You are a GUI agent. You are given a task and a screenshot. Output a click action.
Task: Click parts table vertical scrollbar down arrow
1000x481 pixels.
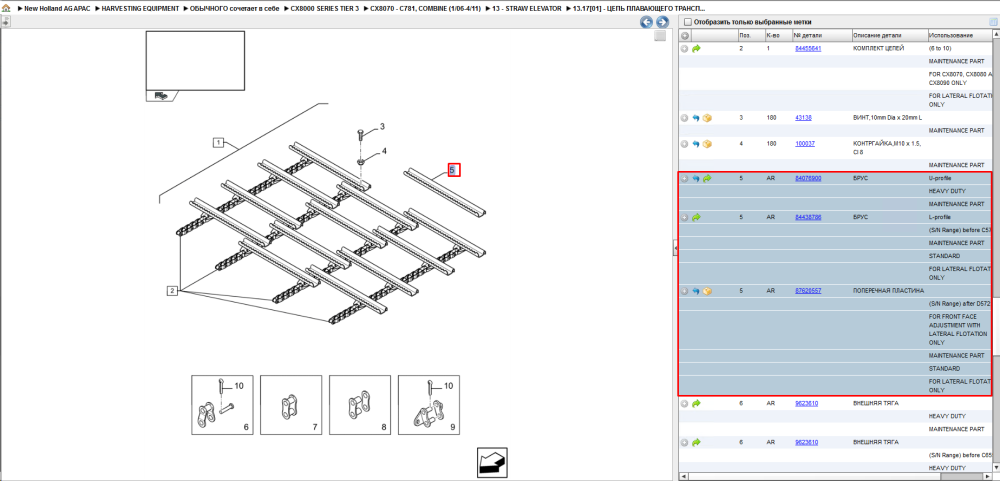point(996,468)
